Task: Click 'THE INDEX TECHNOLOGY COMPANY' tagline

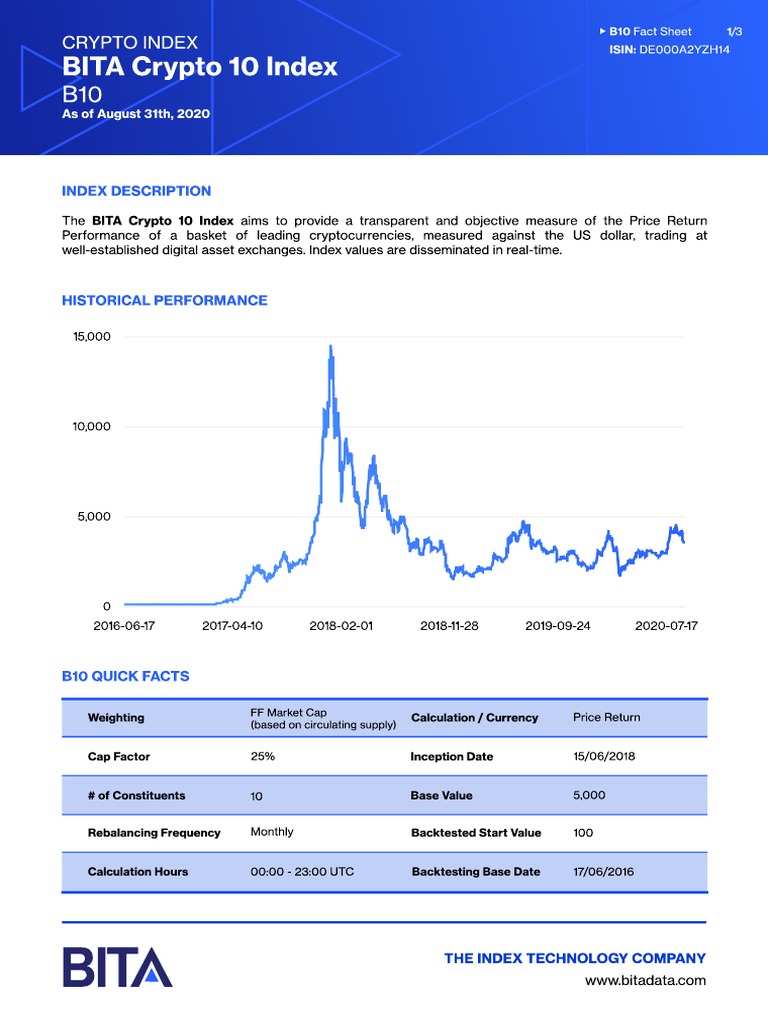Action: tap(575, 958)
